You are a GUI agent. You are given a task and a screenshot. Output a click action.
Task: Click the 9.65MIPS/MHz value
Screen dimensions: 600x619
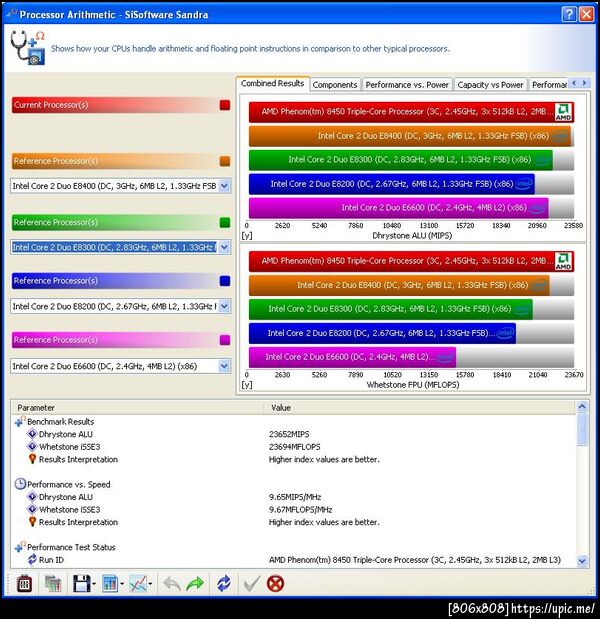[295, 497]
